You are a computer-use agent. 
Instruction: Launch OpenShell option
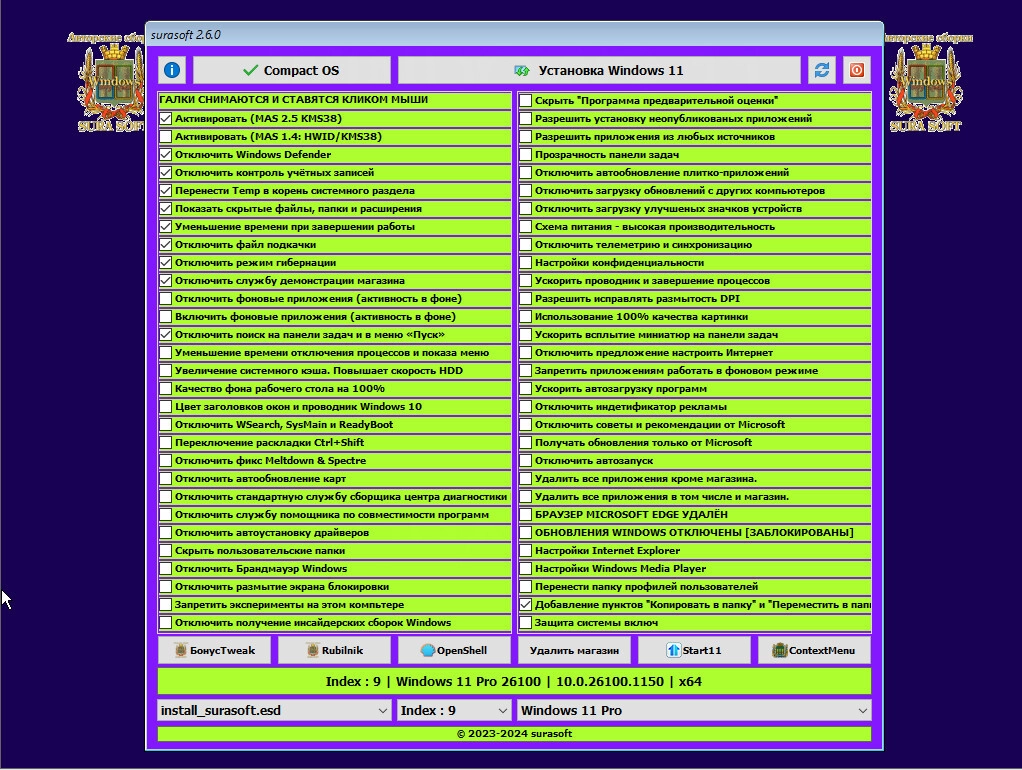click(454, 650)
